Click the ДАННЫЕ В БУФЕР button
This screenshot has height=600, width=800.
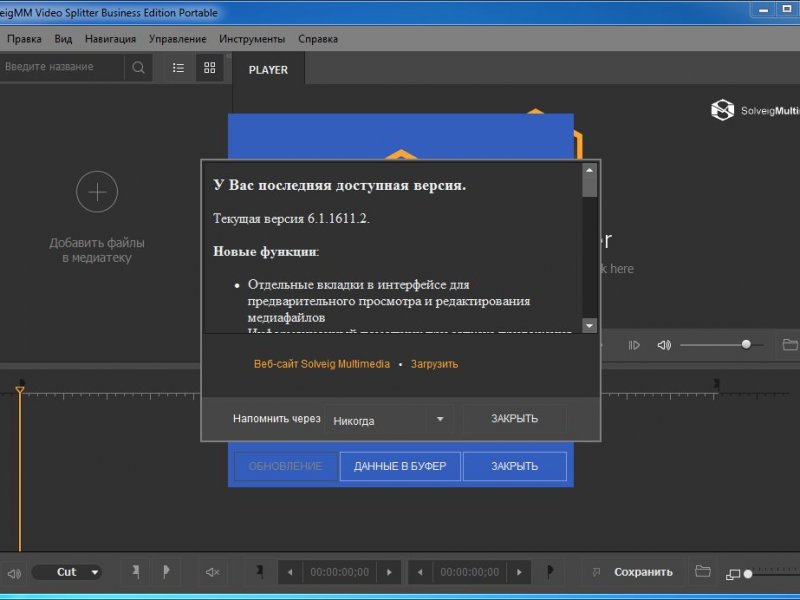[400, 466]
